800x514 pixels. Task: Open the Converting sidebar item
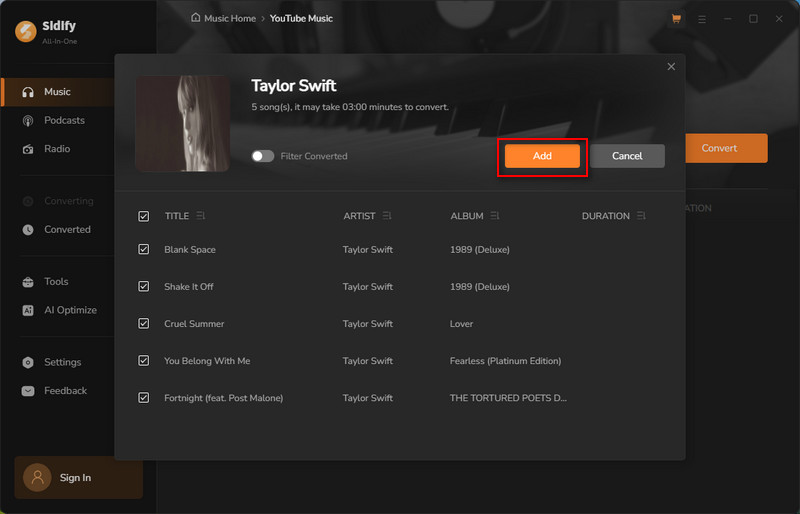(59, 201)
